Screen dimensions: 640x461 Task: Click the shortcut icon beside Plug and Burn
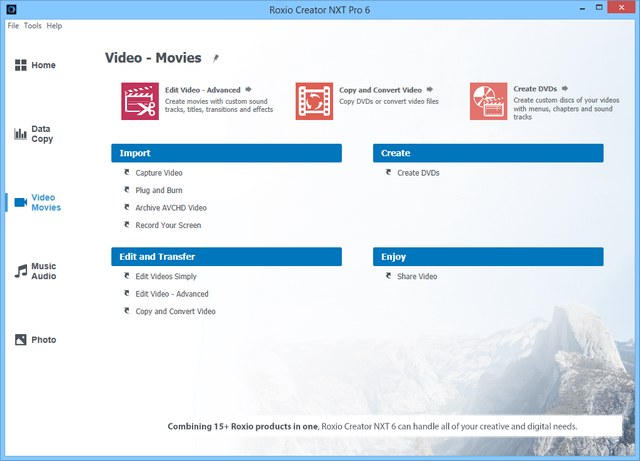[x=127, y=190]
